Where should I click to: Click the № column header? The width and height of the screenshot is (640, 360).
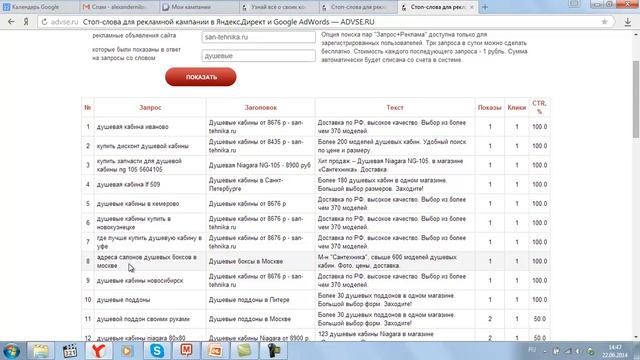(x=87, y=107)
